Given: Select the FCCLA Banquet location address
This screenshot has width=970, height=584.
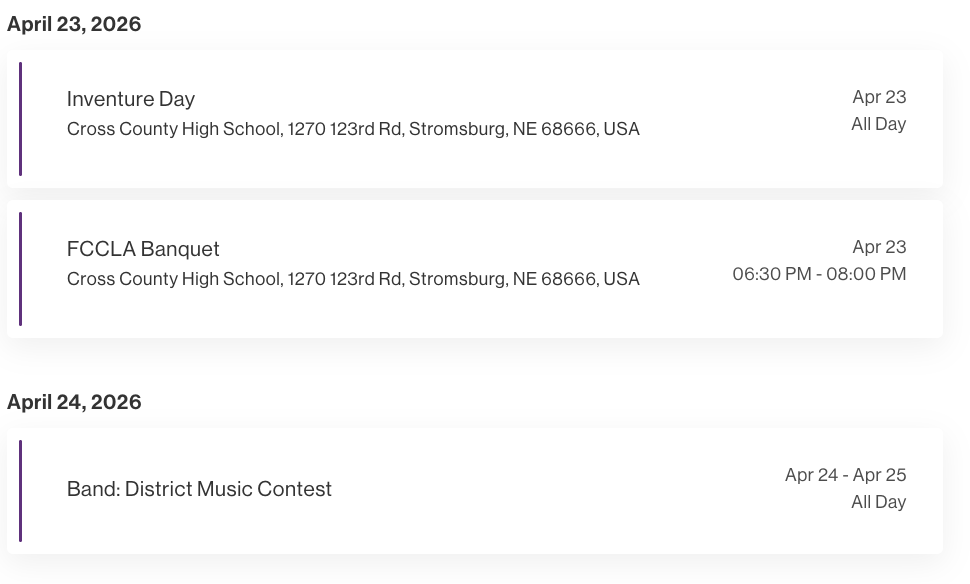Looking at the screenshot, I should [x=353, y=279].
